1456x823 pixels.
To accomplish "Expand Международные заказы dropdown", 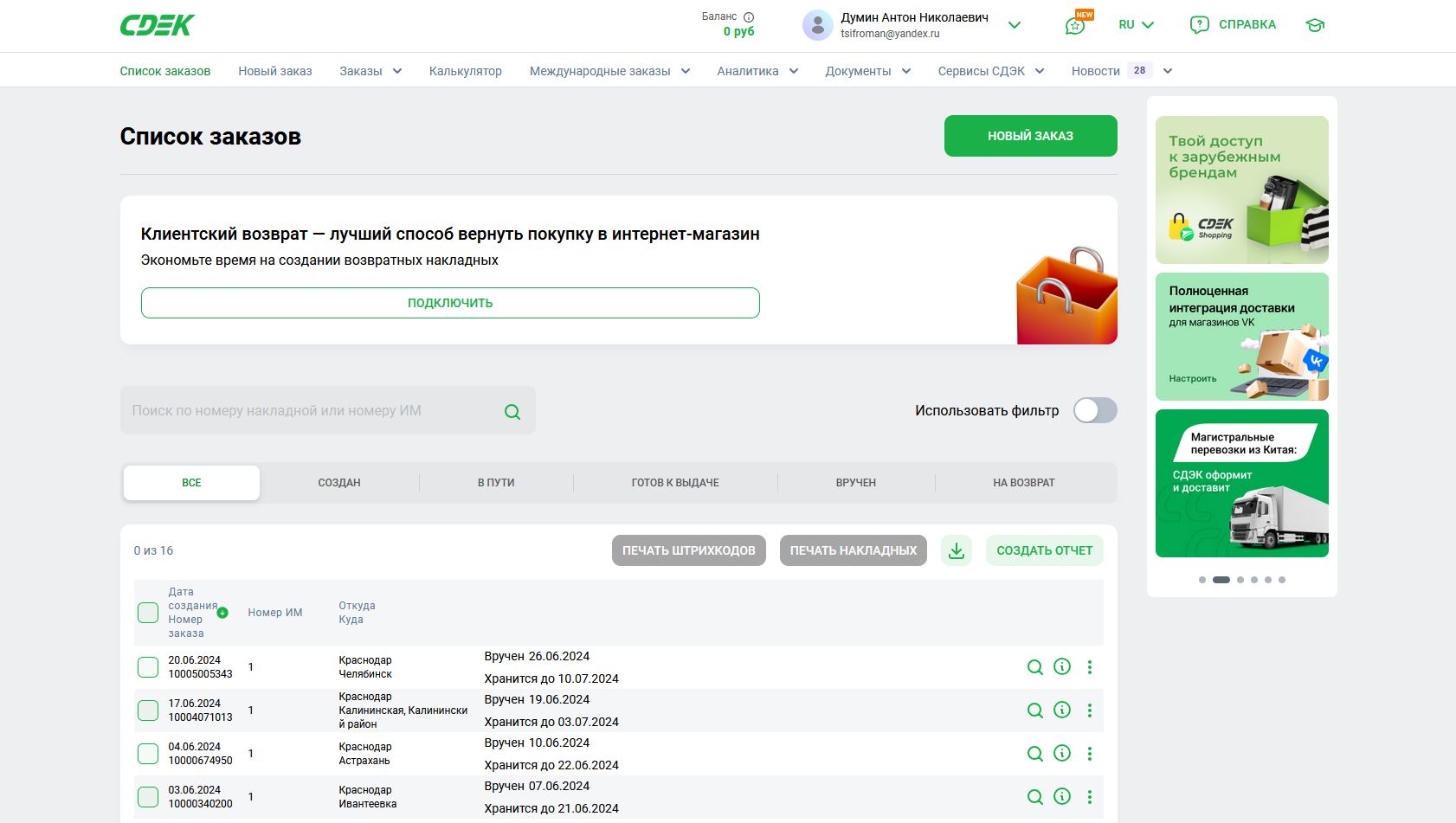I will tap(609, 71).
